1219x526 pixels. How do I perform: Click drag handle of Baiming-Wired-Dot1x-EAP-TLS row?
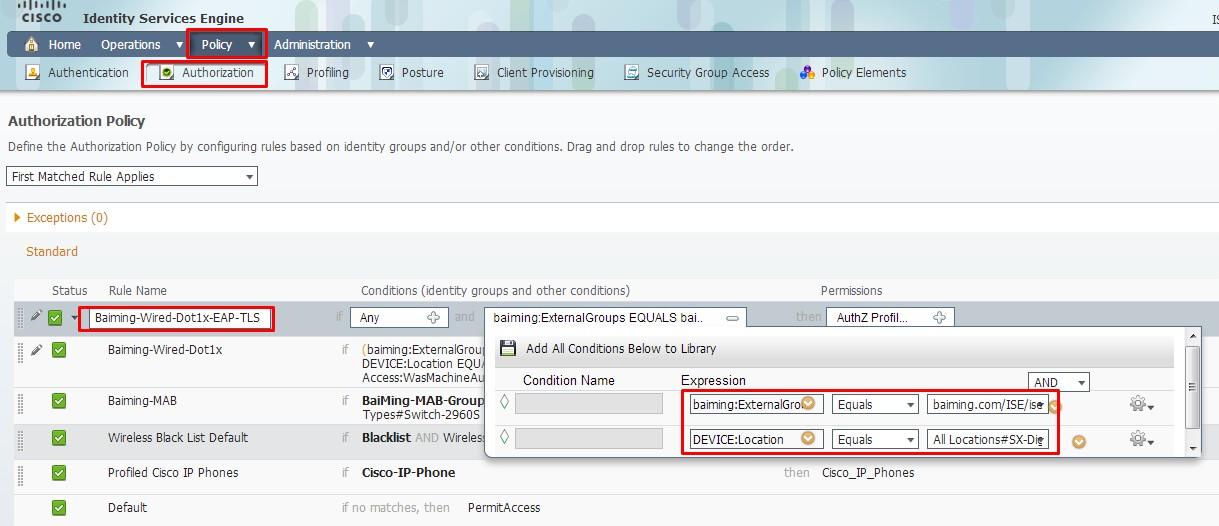[20, 319]
